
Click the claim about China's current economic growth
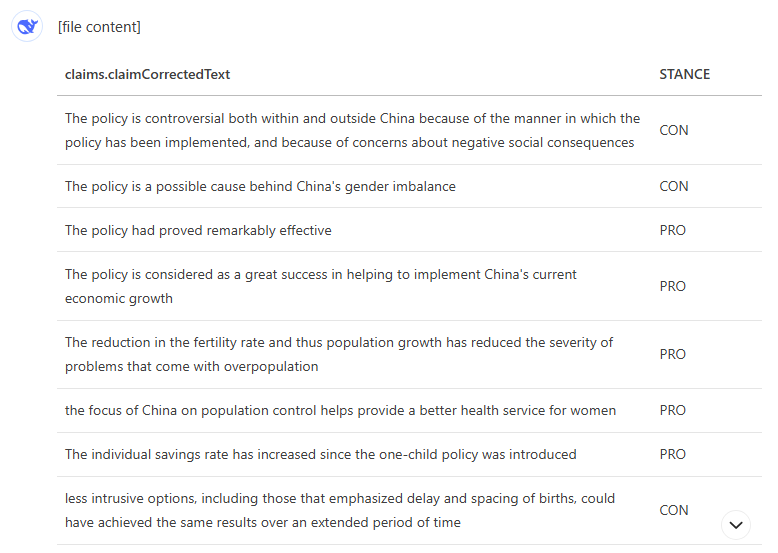pos(320,286)
